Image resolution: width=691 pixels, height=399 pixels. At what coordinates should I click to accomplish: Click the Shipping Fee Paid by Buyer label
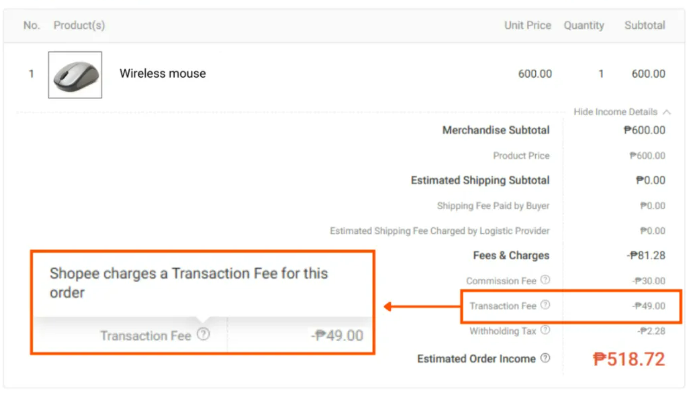(x=493, y=206)
